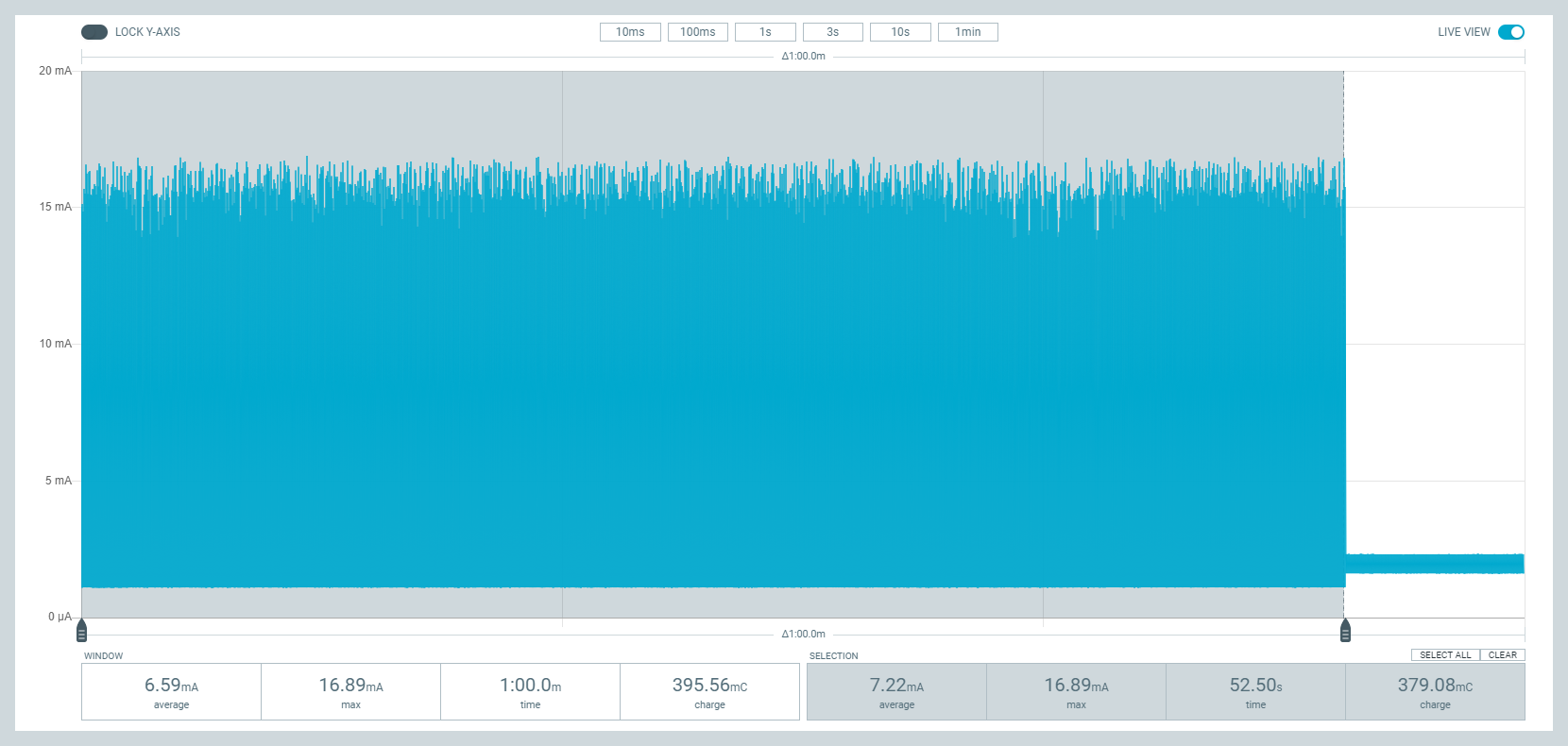
Task: Turn off the Live View switch
Action: coord(1511,32)
